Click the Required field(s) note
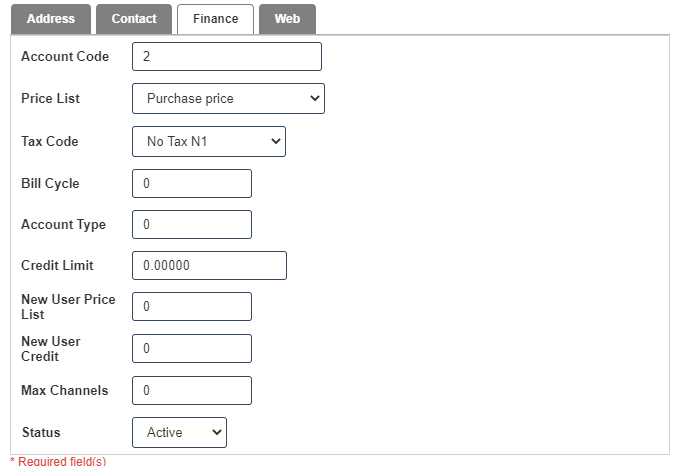This screenshot has width=680, height=466. pyautogui.click(x=58, y=461)
